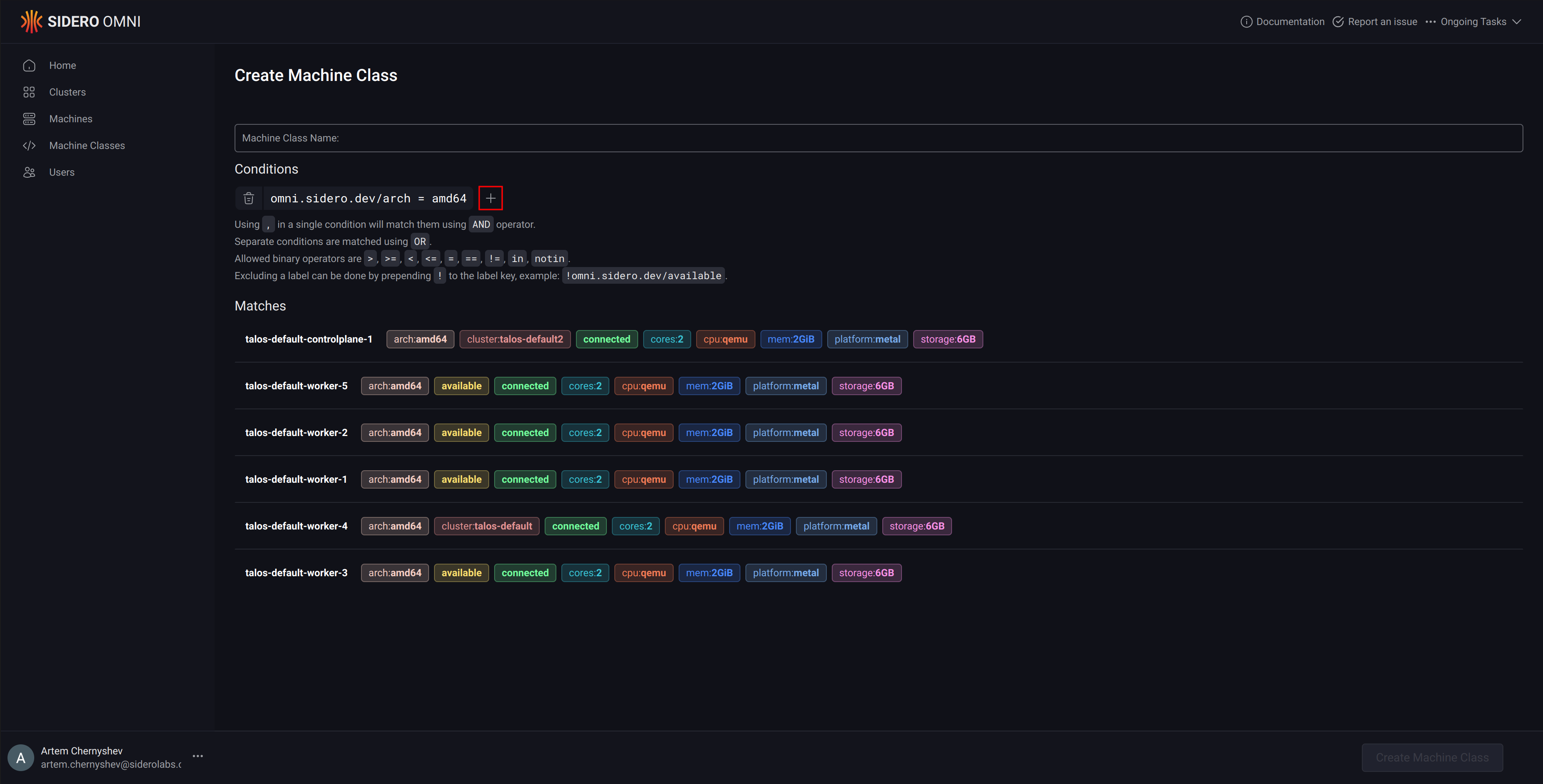The image size is (1543, 784).
Task: Delete the arch condition with trash icon
Action: coord(249,198)
